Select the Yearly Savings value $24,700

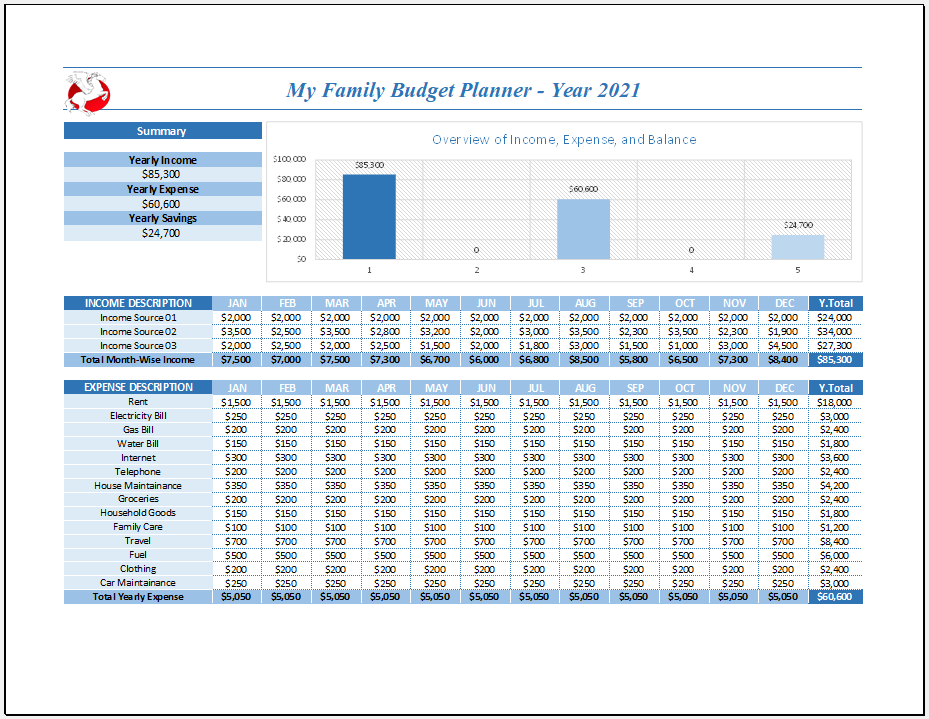pyautogui.click(x=161, y=232)
